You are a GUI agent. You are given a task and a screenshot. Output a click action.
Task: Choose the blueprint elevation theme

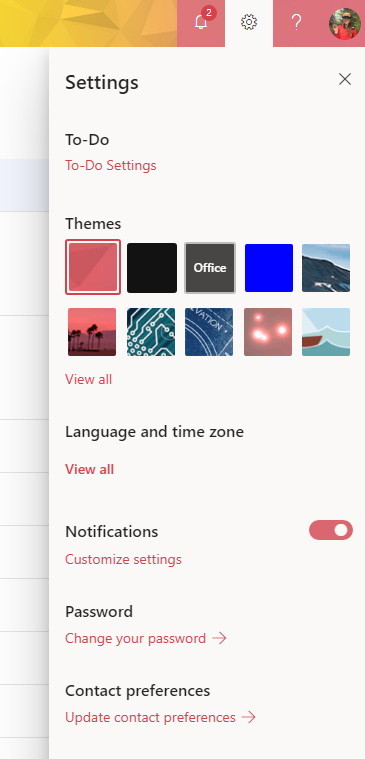[209, 332]
